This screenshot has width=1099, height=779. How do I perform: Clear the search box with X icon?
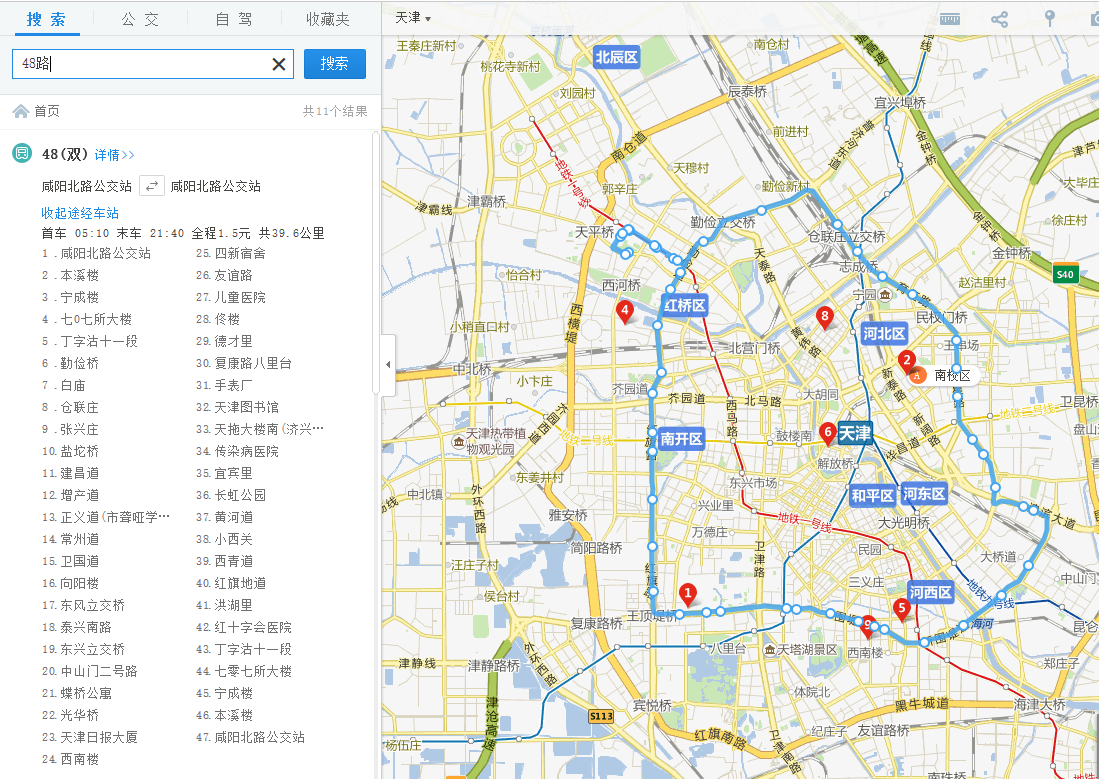click(278, 65)
